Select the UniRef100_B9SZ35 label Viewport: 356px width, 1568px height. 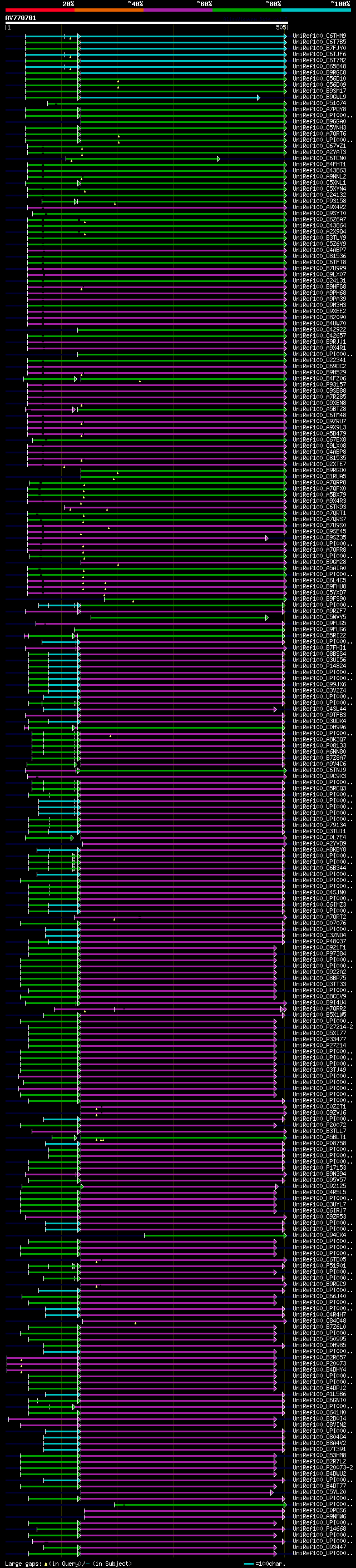coord(319,537)
